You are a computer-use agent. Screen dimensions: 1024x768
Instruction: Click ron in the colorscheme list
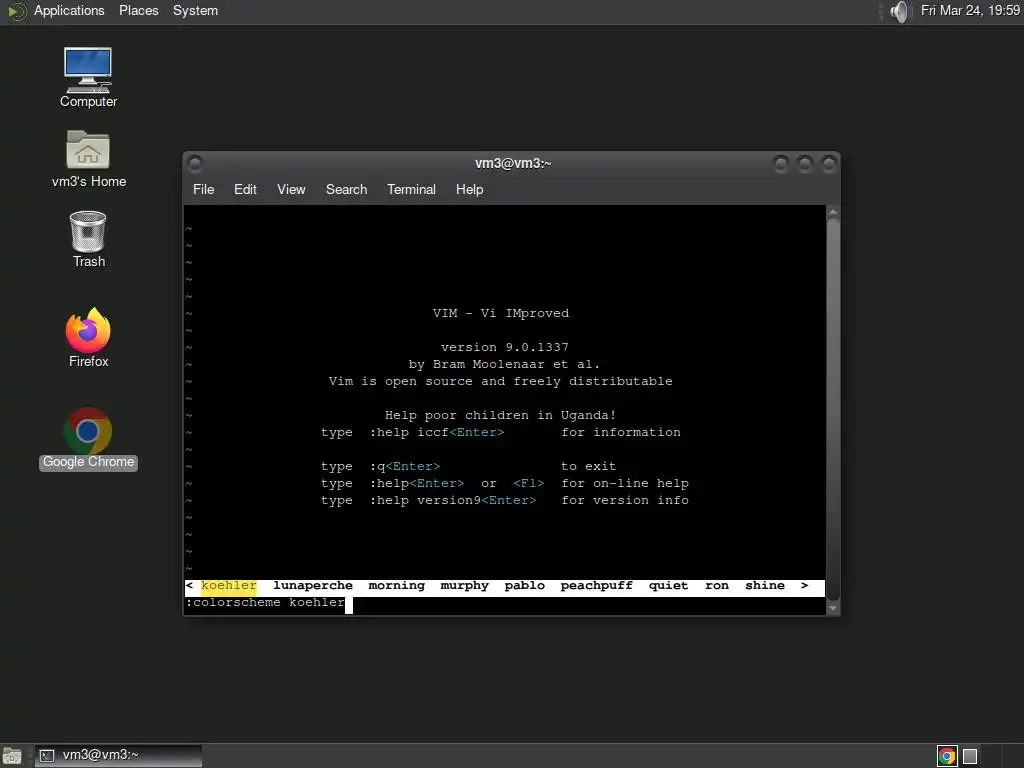click(716, 586)
